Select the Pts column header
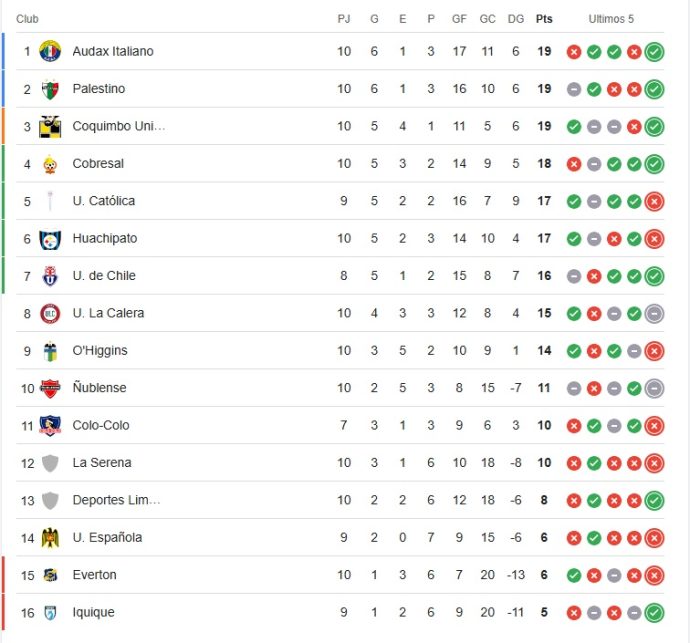 click(x=544, y=19)
